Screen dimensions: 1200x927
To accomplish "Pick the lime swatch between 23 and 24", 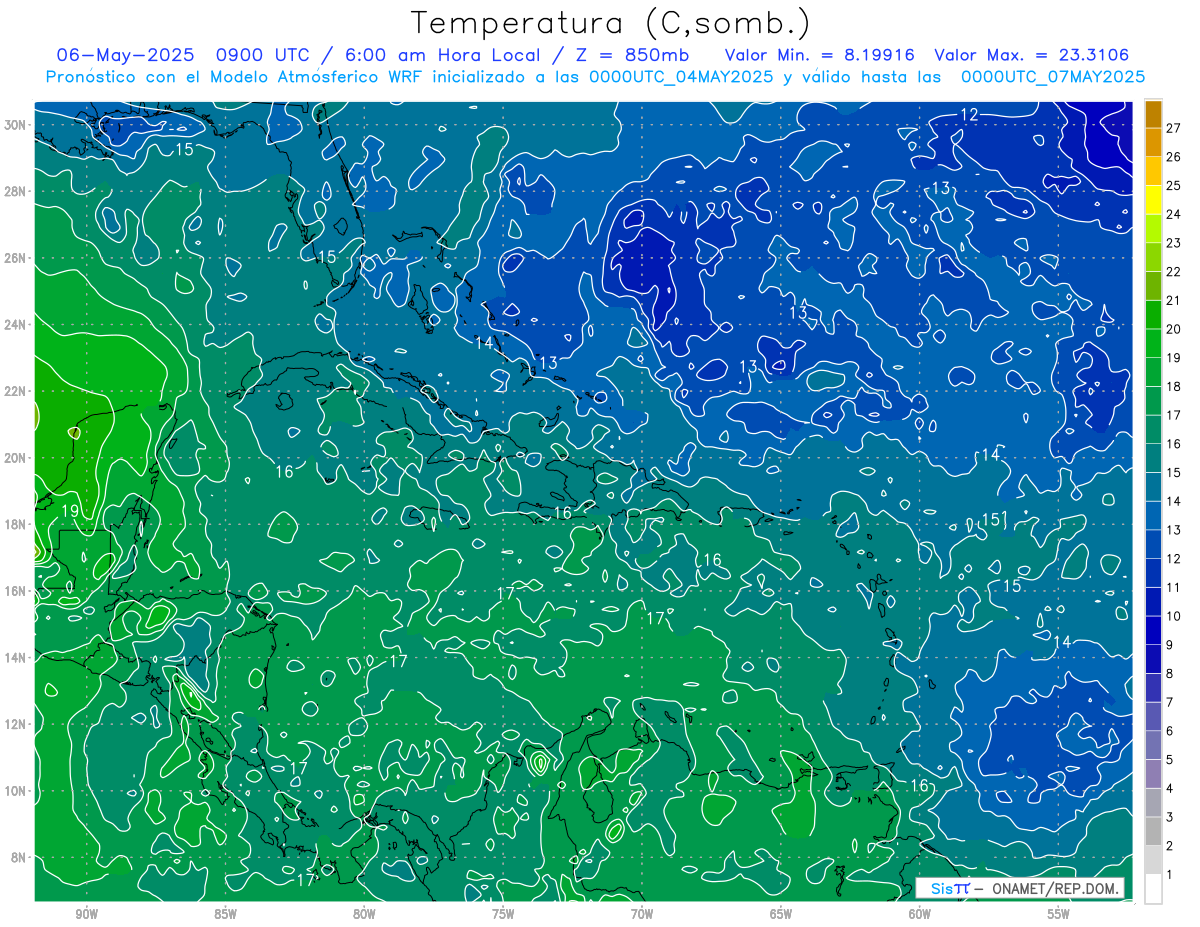I will [x=1153, y=229].
